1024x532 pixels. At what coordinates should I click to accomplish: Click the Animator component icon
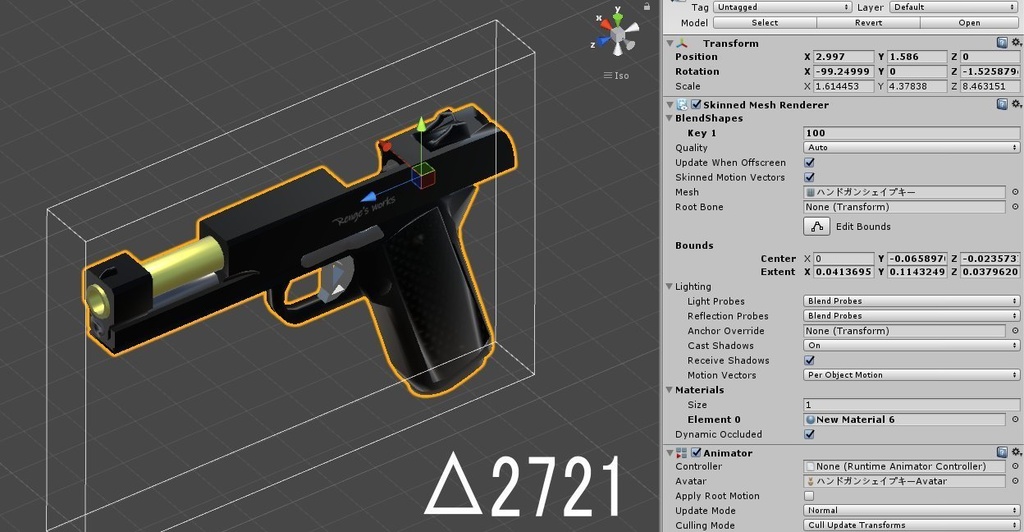[682, 452]
